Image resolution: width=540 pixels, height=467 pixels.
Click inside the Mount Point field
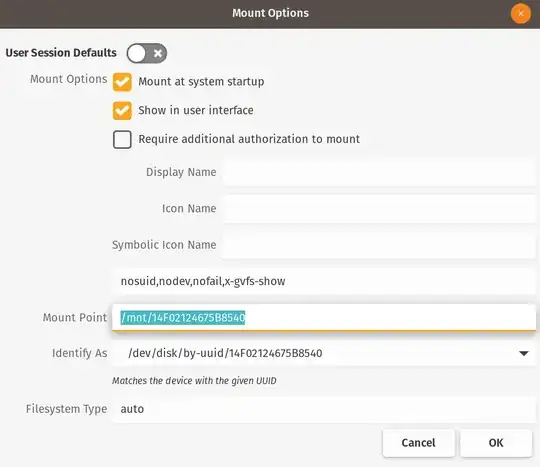click(x=324, y=318)
